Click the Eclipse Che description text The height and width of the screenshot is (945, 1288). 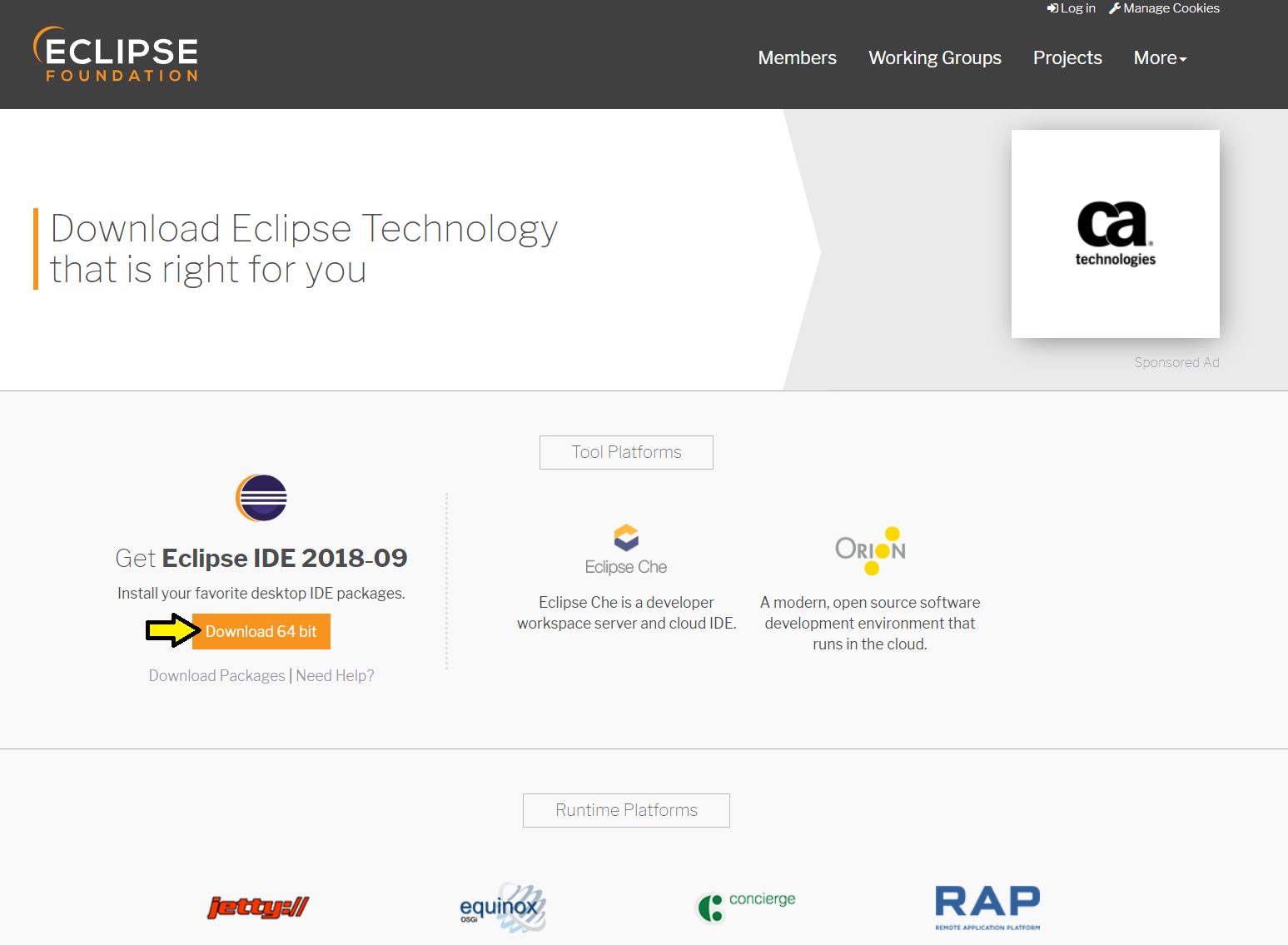626,613
